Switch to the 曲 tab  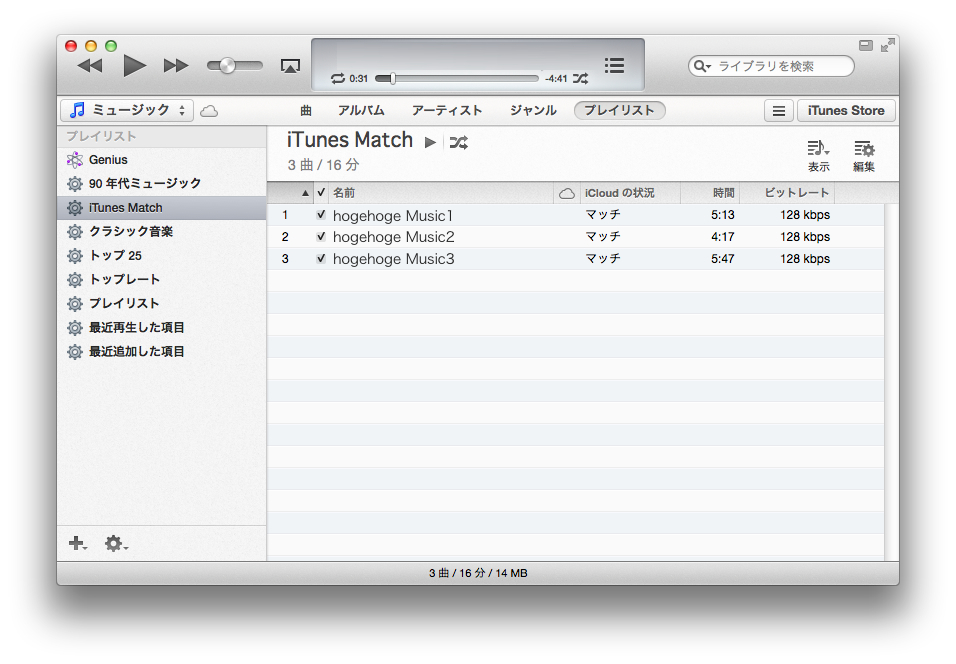click(x=306, y=110)
